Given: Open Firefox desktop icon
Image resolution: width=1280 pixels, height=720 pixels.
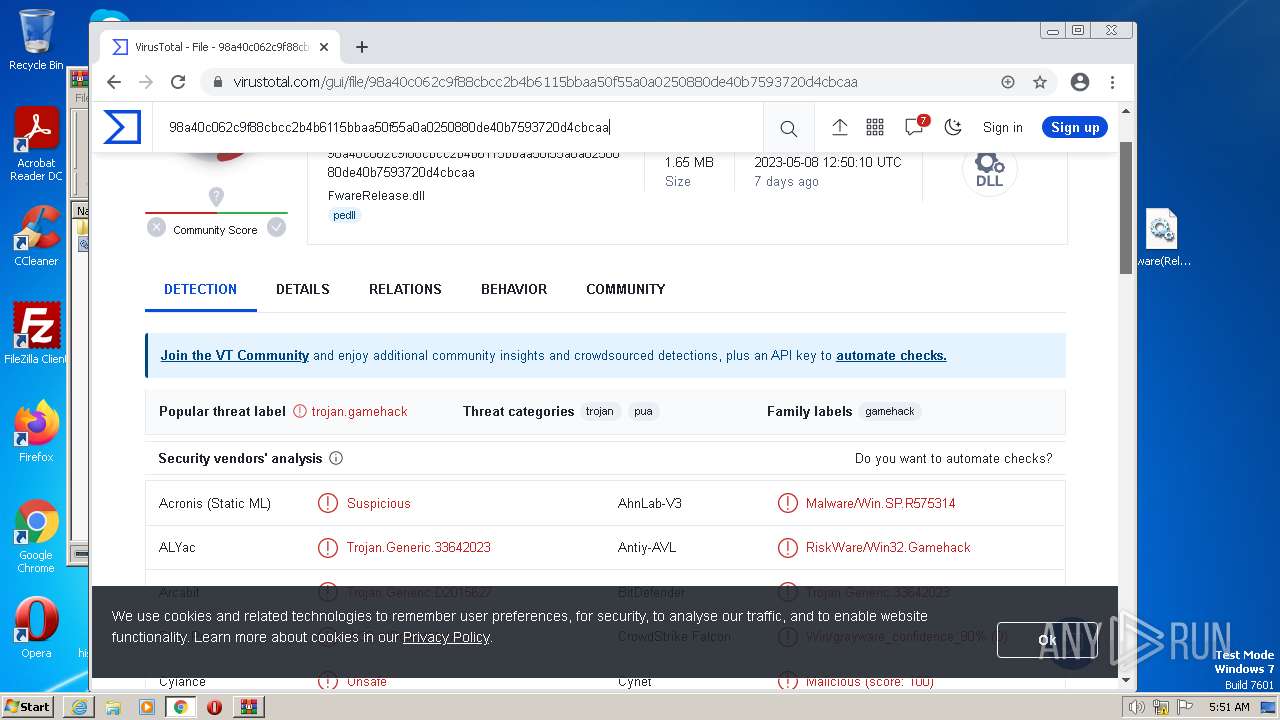Looking at the screenshot, I should pyautogui.click(x=36, y=432).
